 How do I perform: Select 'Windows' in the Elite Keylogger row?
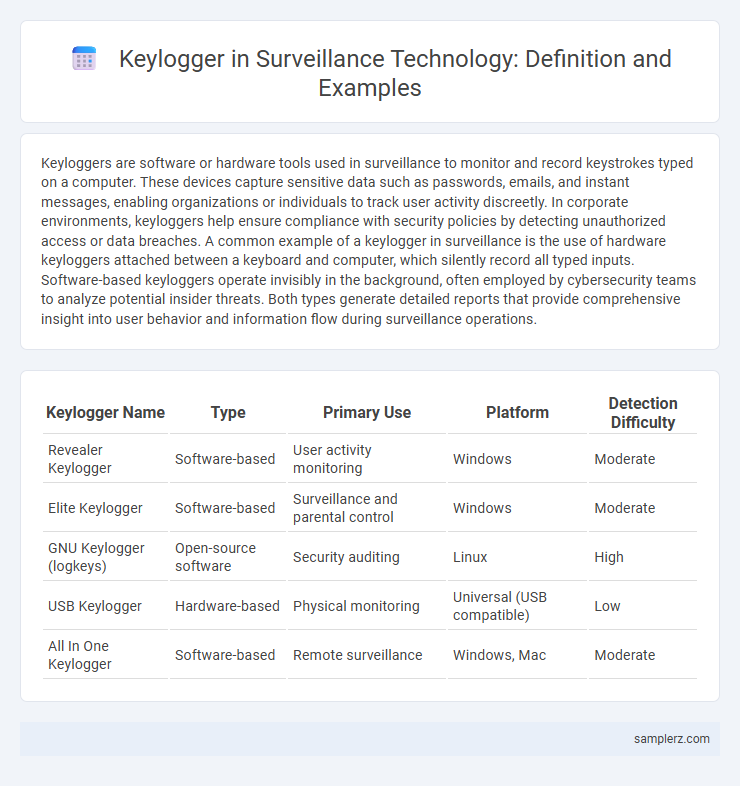coord(517,508)
